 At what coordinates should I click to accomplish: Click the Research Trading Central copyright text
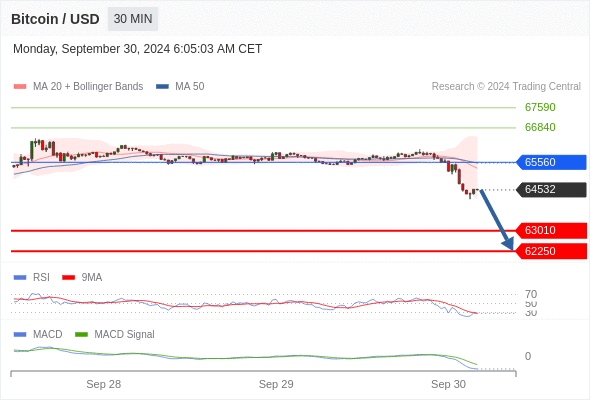point(506,87)
